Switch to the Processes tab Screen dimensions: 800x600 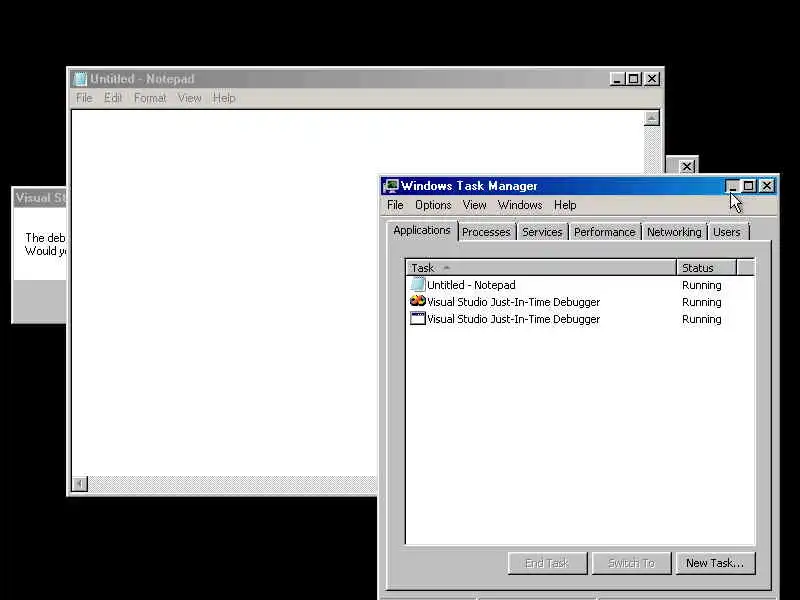[486, 232]
